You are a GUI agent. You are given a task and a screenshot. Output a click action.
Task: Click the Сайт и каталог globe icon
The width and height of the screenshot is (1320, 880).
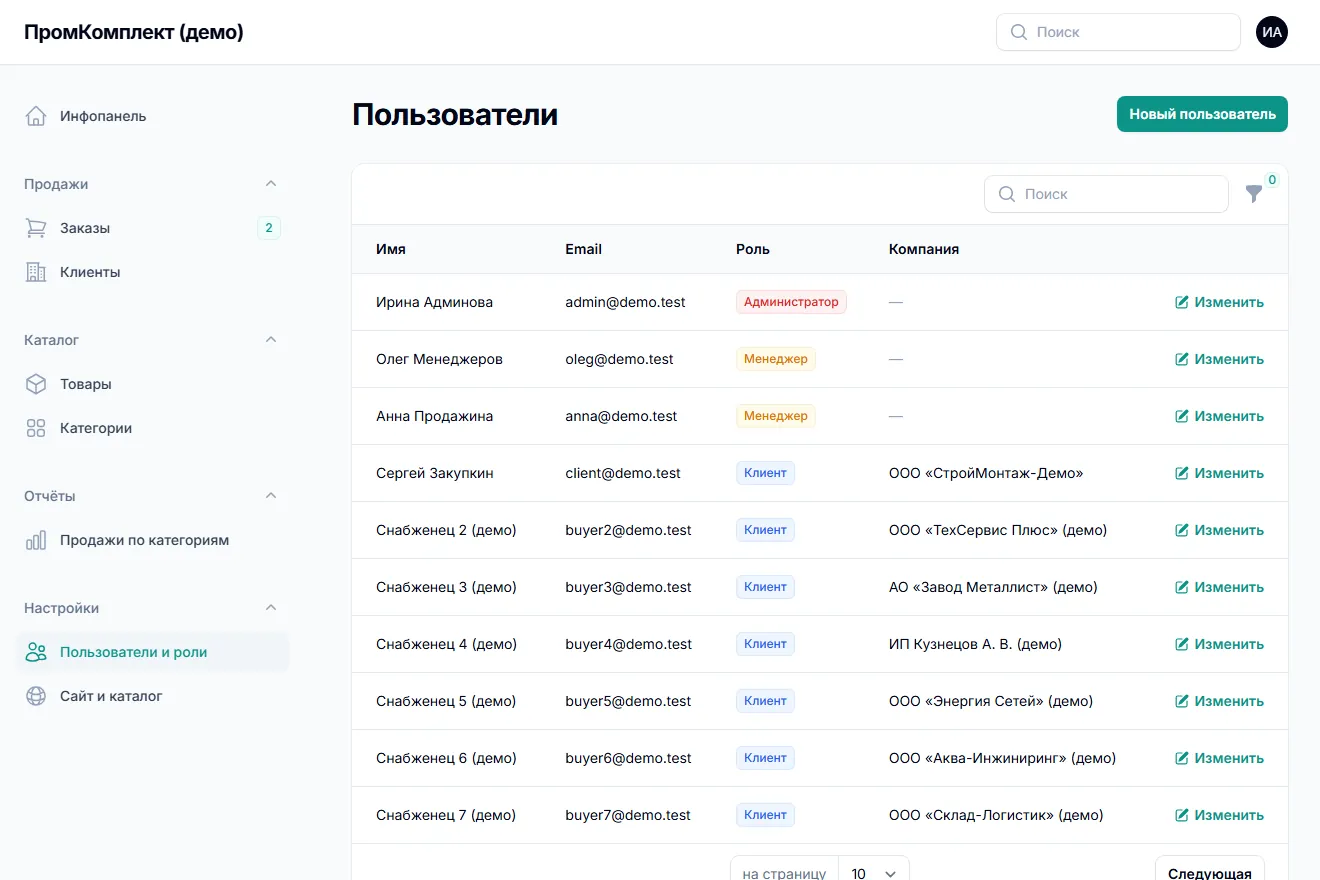click(36, 696)
